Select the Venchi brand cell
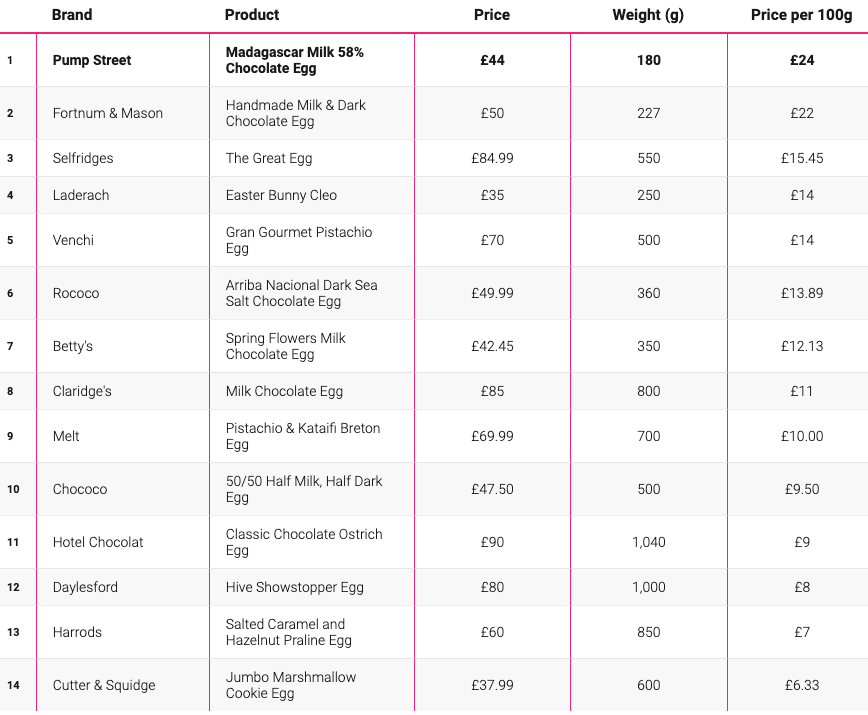 tap(123, 240)
